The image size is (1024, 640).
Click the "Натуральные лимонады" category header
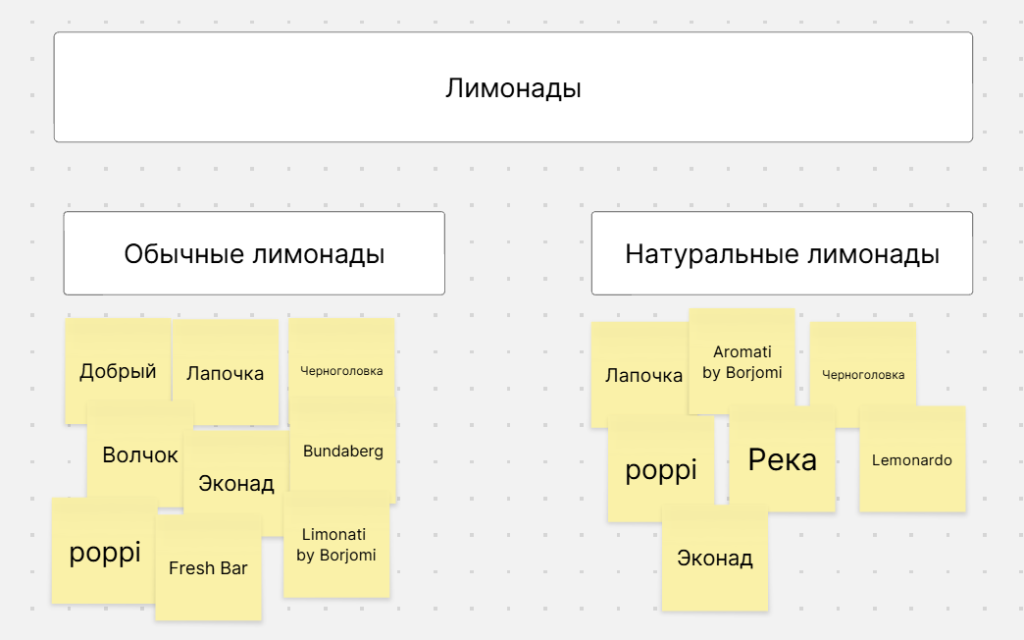781,254
